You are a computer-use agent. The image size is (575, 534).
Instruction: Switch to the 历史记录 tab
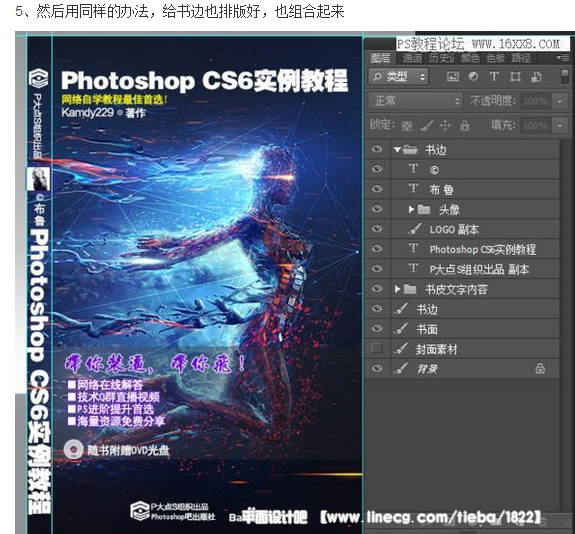(x=442, y=58)
